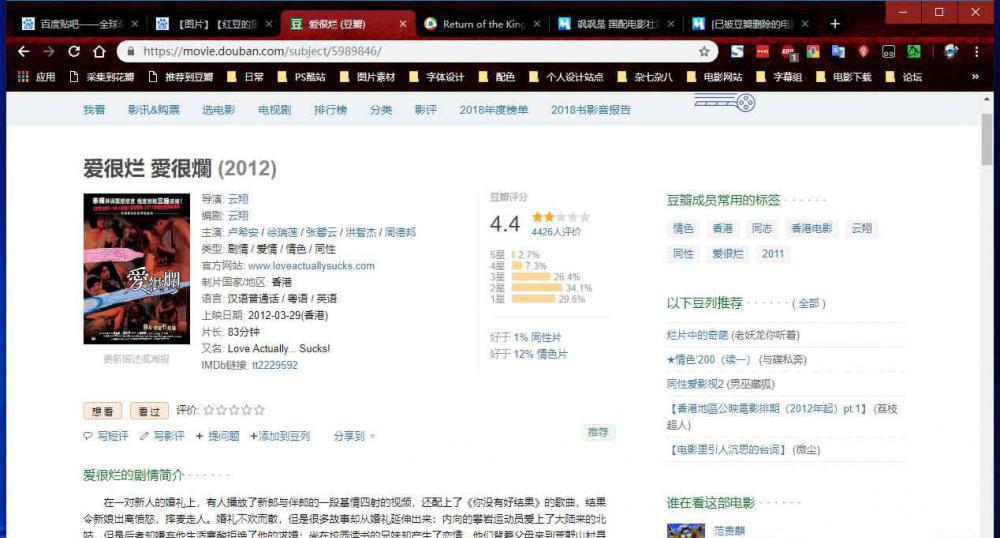Viewport: 1000px width, 538px height.
Task: Open the 论坛 bookmark folder
Action: [904, 76]
